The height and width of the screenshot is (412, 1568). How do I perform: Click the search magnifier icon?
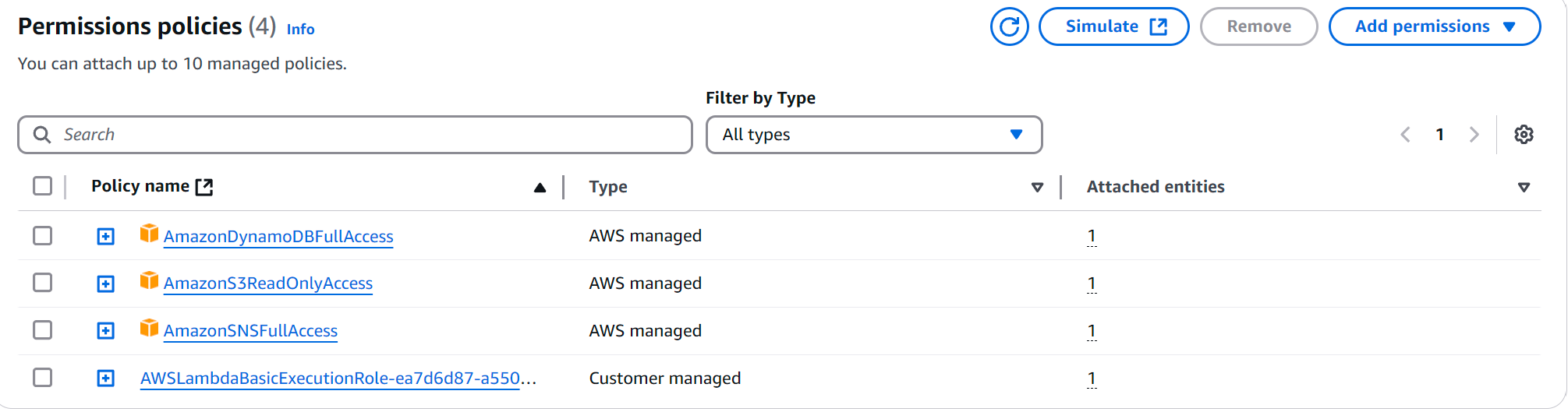(42, 135)
